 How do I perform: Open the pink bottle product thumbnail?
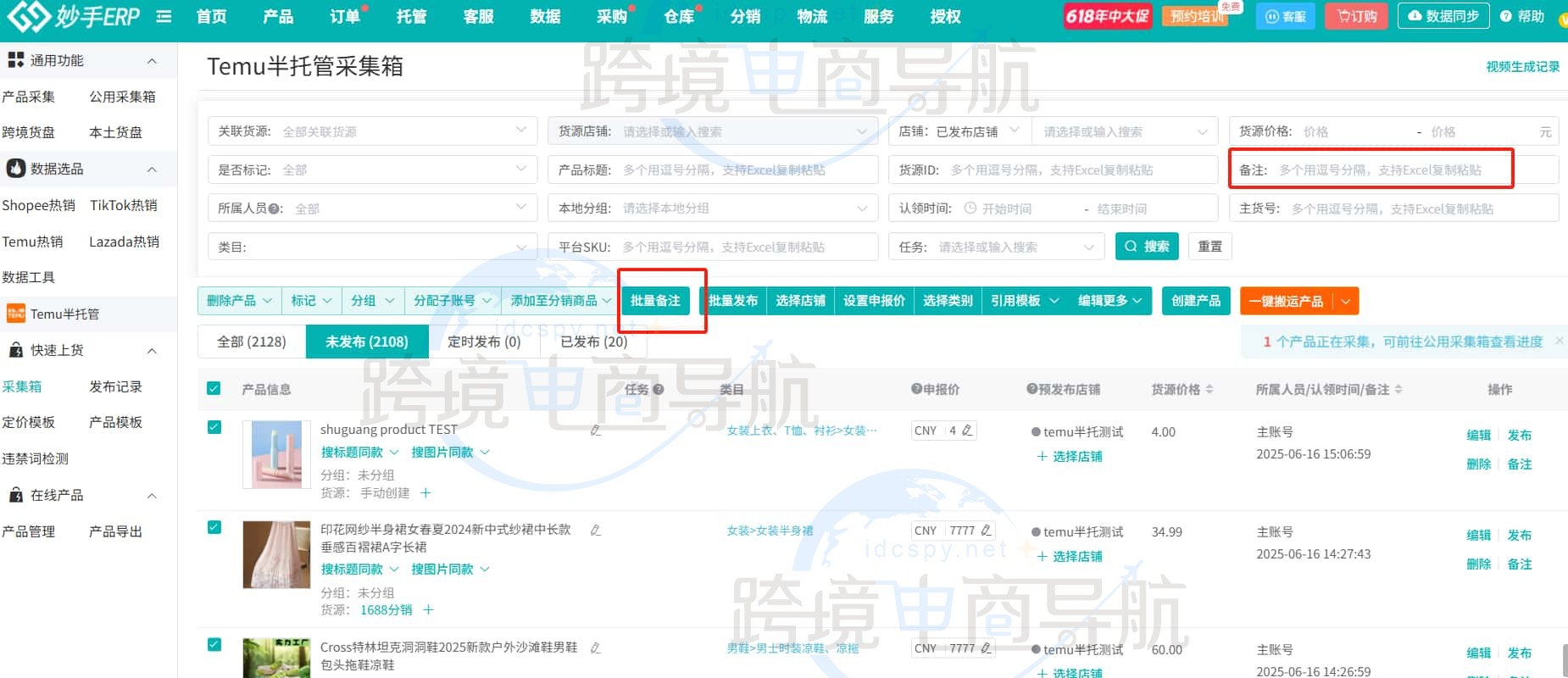coord(276,454)
